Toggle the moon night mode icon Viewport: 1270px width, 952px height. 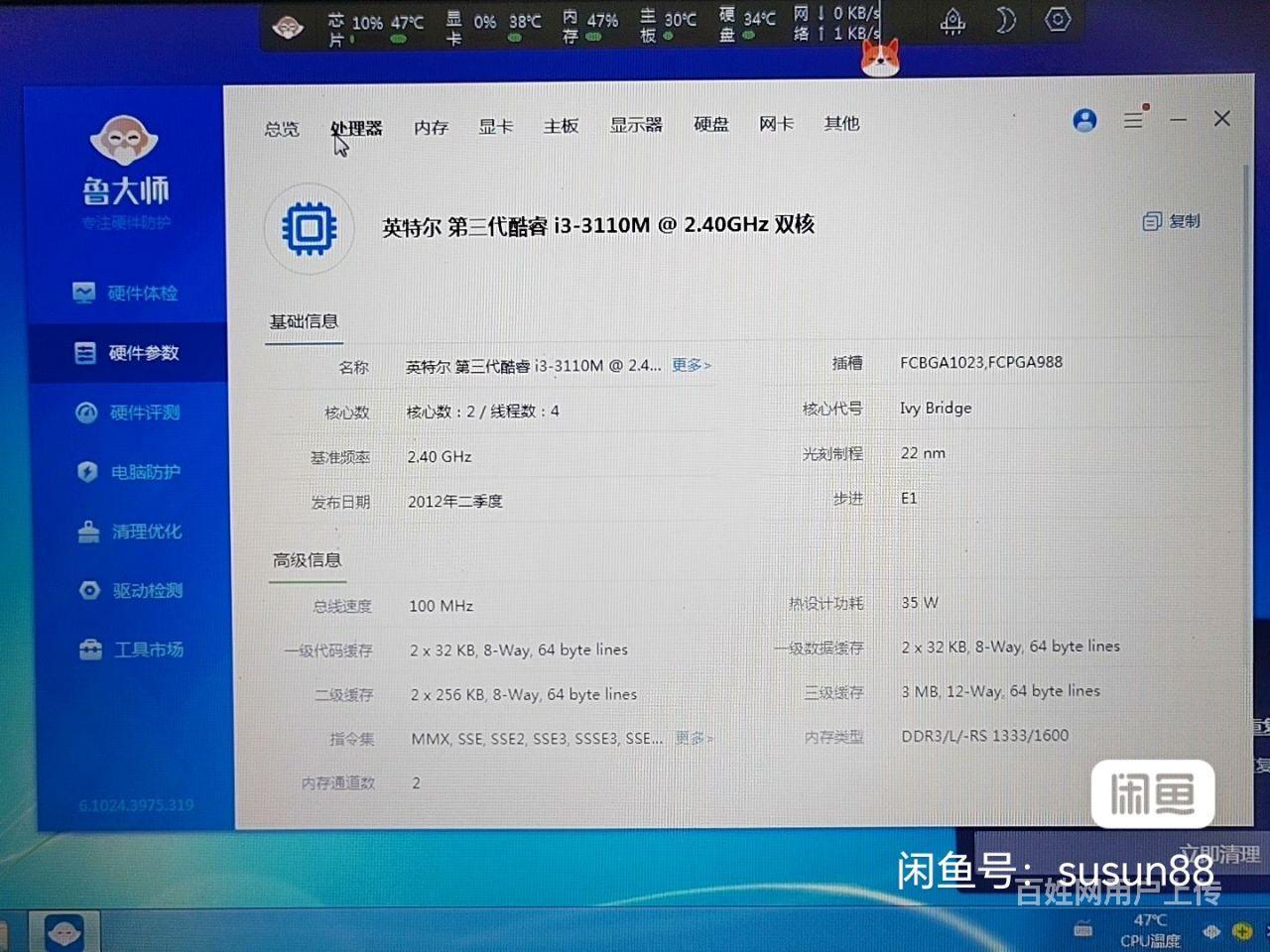pyautogui.click(x=1005, y=21)
